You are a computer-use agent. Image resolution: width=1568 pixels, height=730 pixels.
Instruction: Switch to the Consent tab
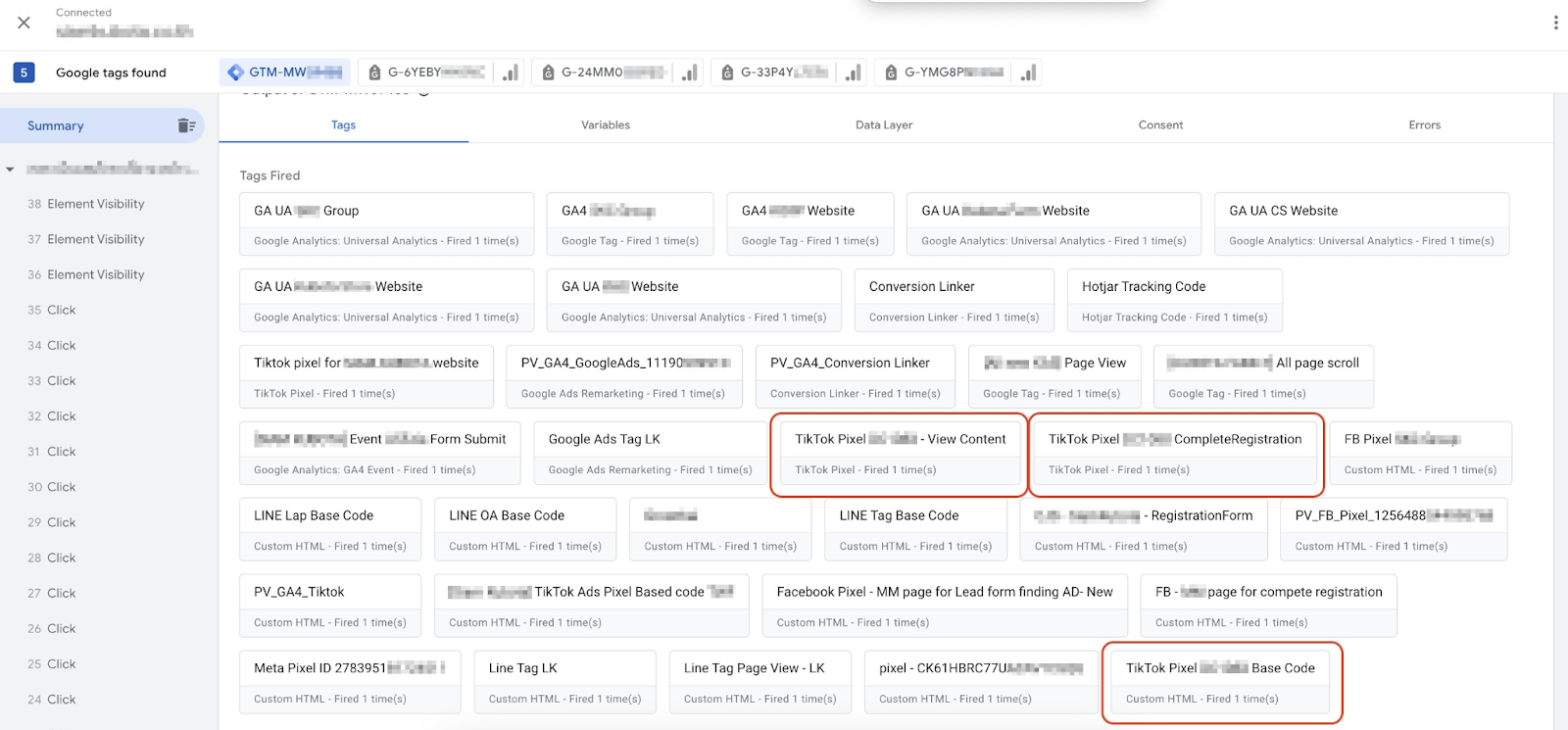tap(1160, 125)
